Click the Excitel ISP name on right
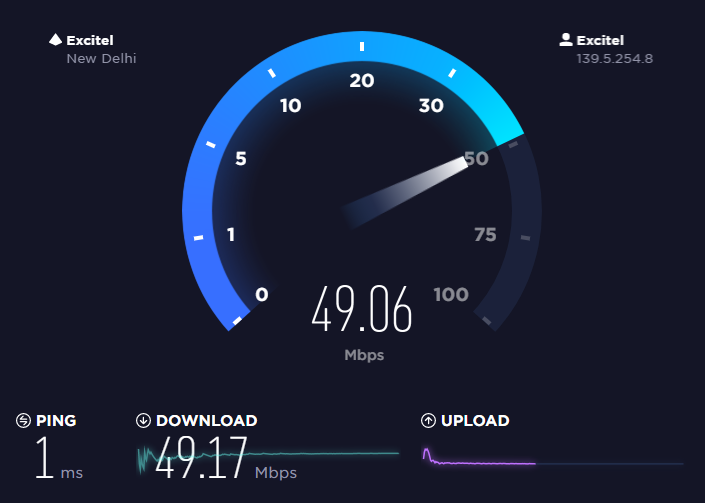The image size is (705, 503). pyautogui.click(x=600, y=40)
